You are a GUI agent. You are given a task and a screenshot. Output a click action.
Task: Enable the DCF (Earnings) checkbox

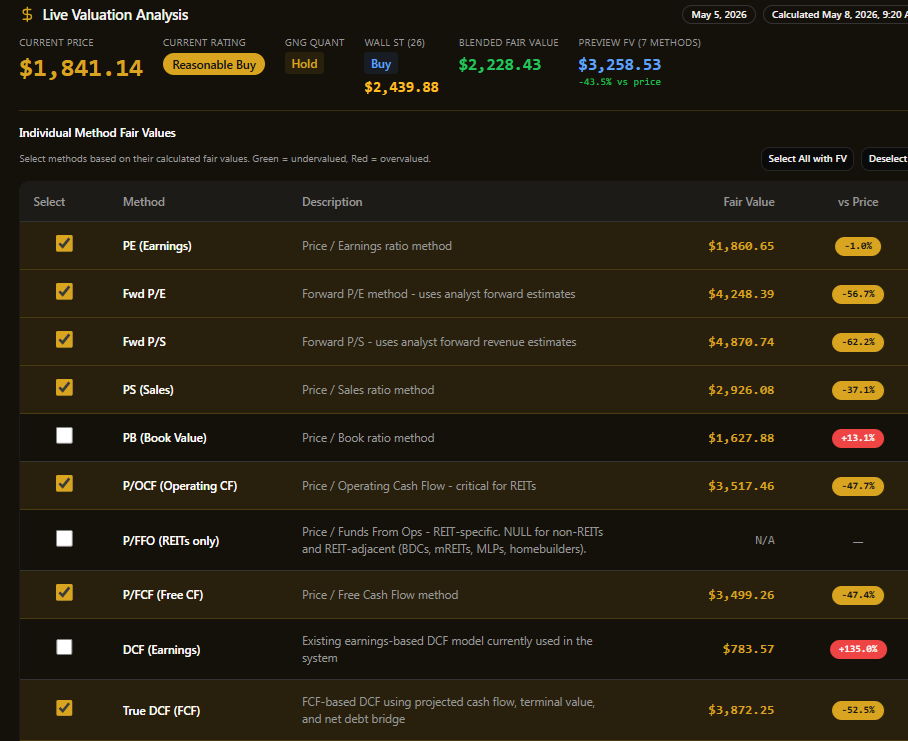(x=64, y=647)
